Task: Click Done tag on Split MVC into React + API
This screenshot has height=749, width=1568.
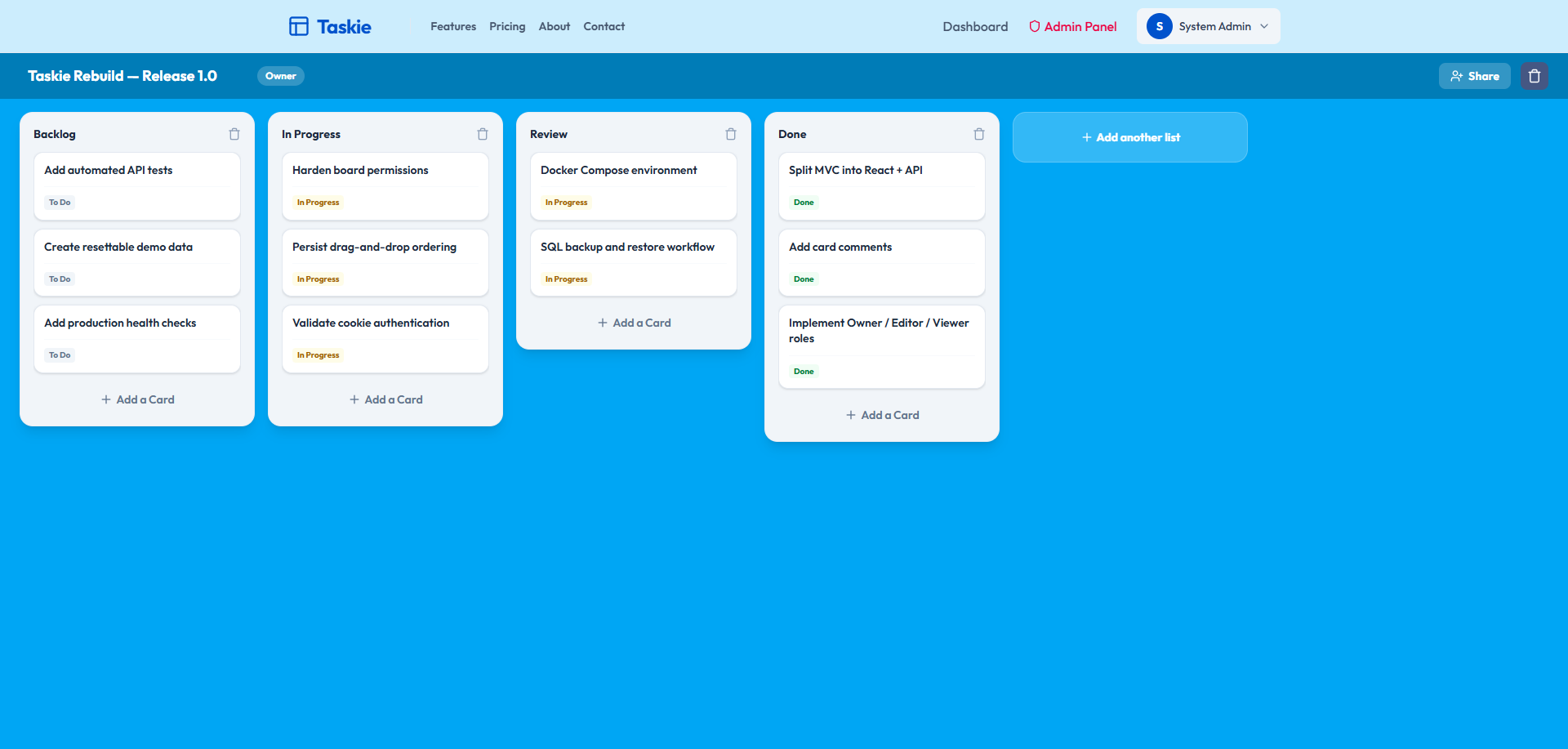Action: (804, 203)
